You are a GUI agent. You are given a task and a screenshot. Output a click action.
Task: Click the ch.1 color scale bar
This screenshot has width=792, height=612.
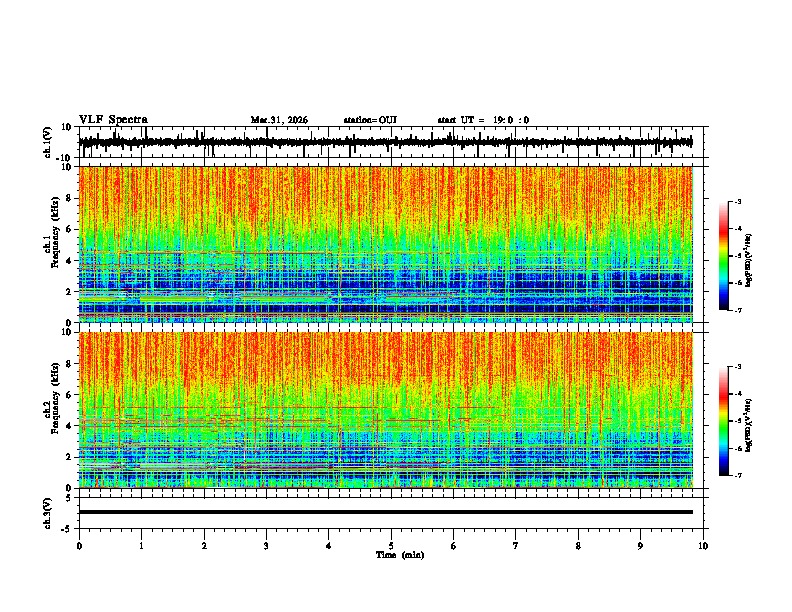click(724, 255)
